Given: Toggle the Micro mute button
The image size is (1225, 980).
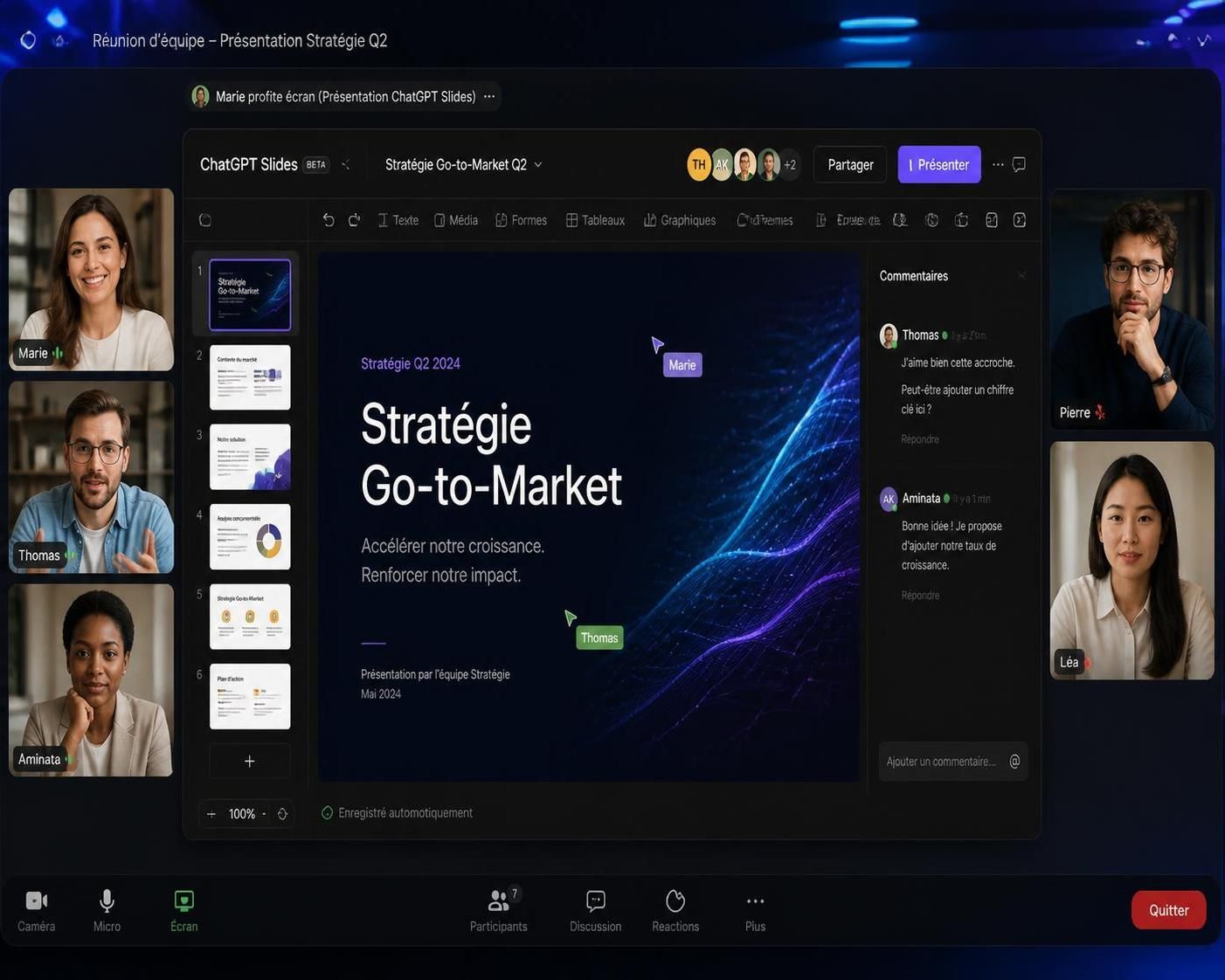Looking at the screenshot, I should [107, 910].
